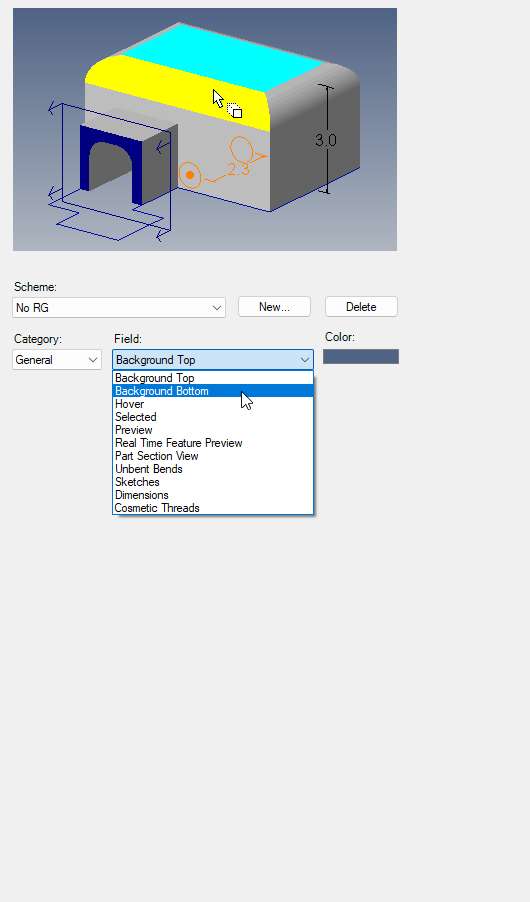Viewport: 530px width, 902px height.
Task: Collapse the Field dropdown showing Background Top
Action: click(x=213, y=360)
